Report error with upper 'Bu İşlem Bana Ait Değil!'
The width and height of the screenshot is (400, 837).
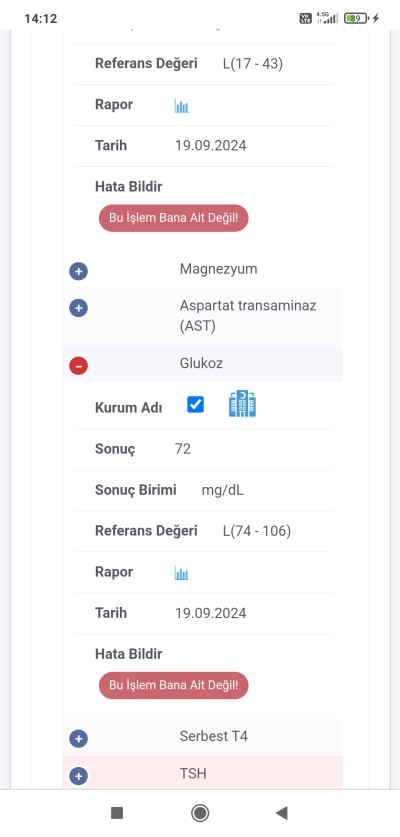(174, 218)
